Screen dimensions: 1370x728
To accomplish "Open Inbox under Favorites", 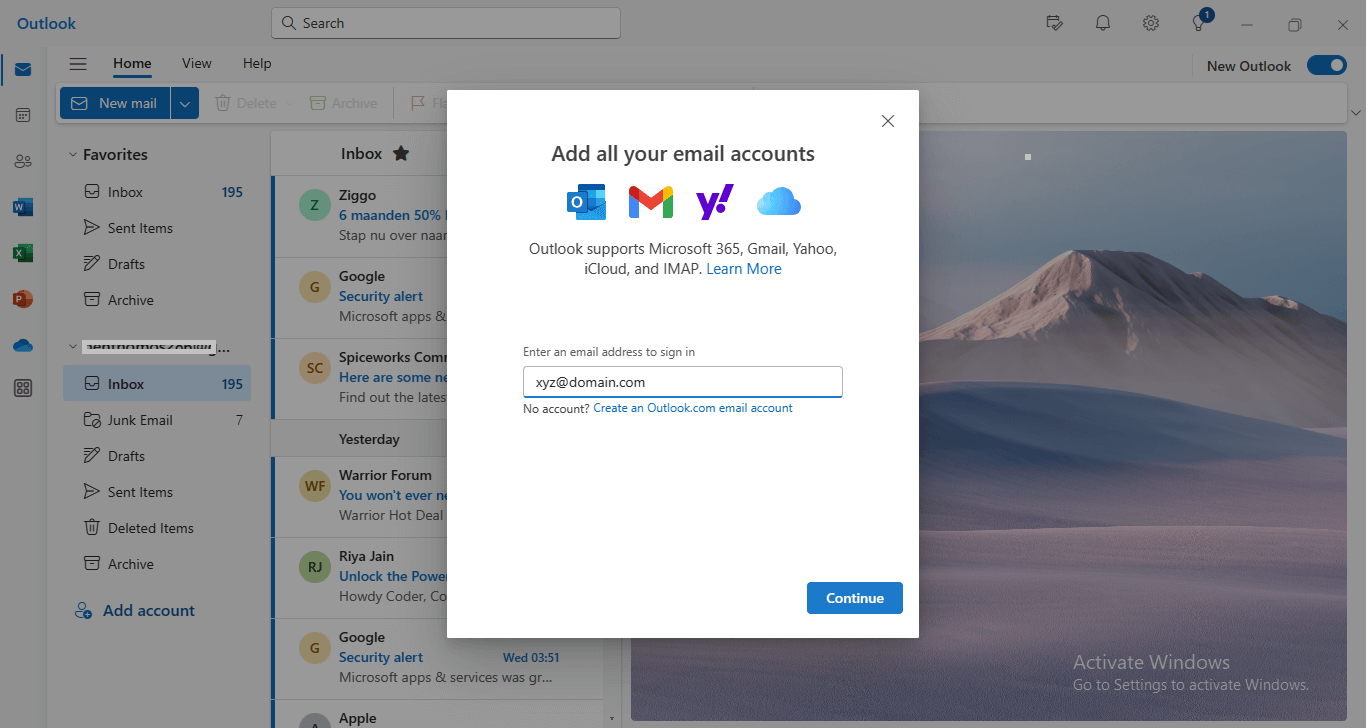I will pos(157,192).
